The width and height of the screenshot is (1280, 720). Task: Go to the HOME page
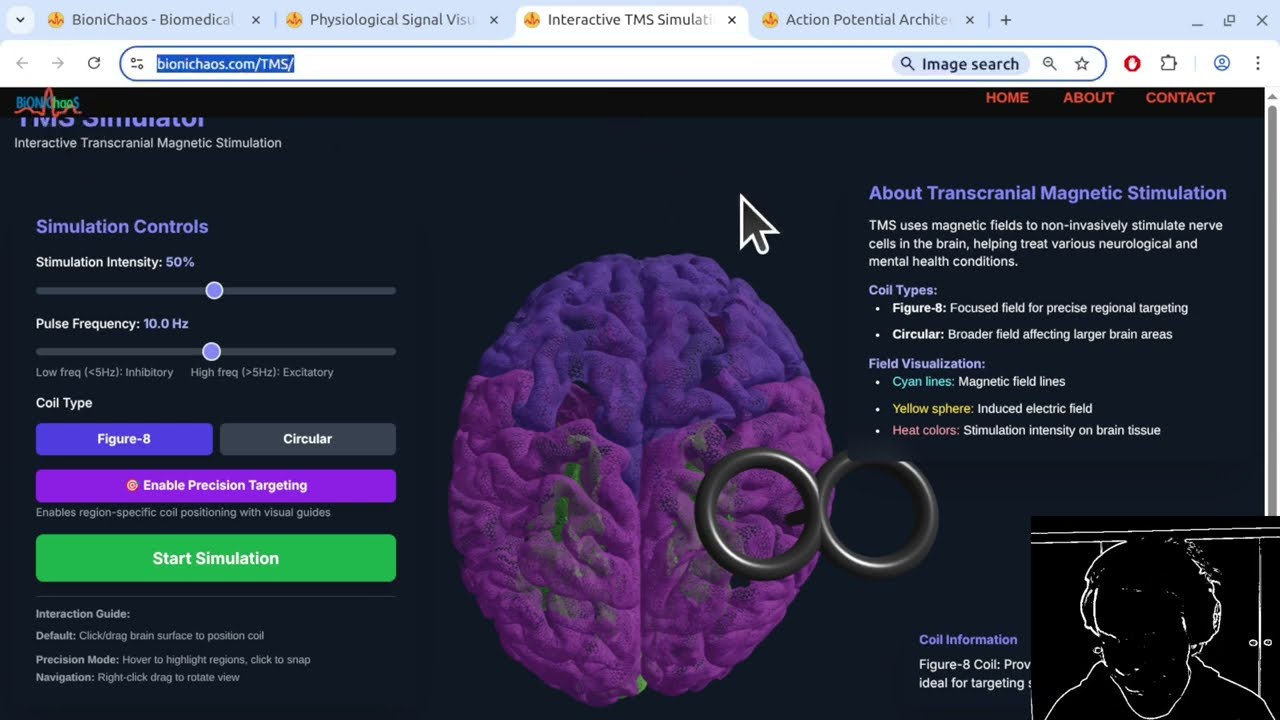pos(1007,97)
